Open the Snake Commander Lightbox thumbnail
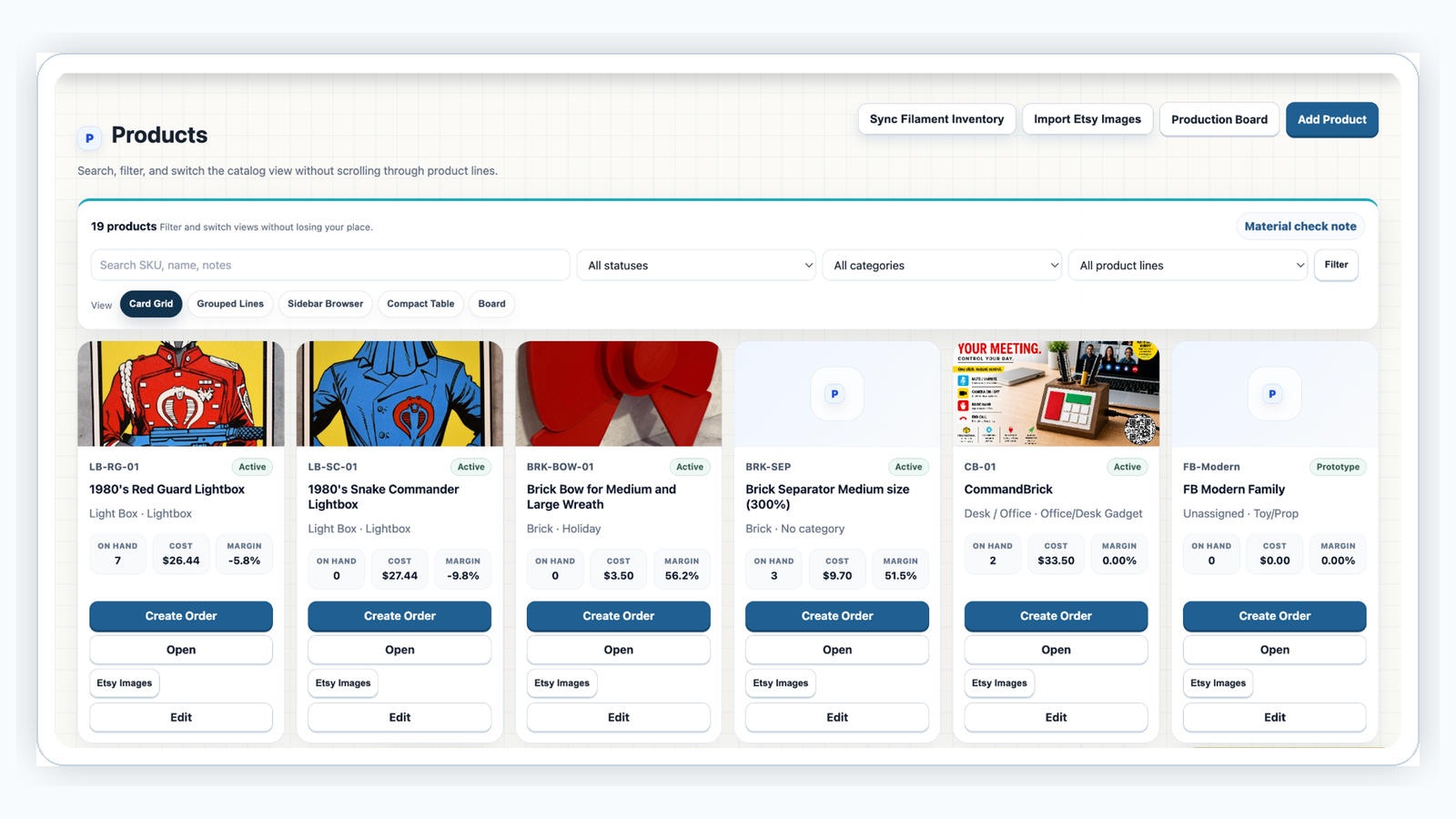The height and width of the screenshot is (819, 1456). point(399,394)
